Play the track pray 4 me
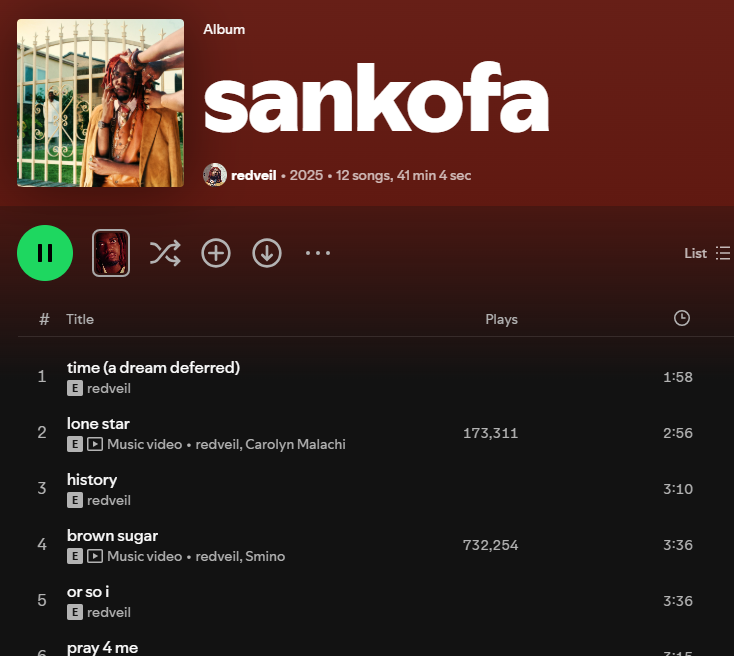The width and height of the screenshot is (734, 656). click(103, 648)
